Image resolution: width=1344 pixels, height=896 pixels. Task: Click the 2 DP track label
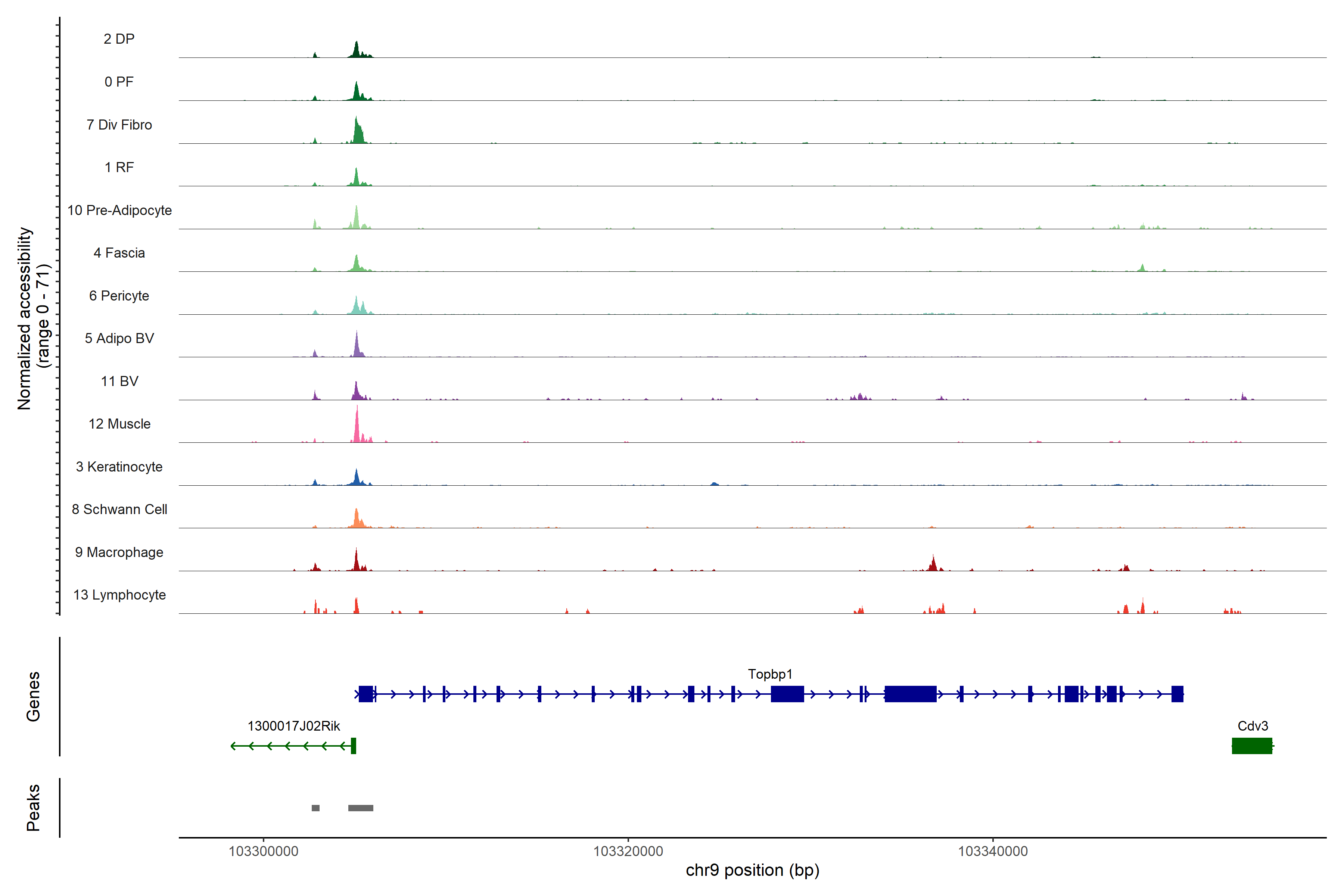119,39
